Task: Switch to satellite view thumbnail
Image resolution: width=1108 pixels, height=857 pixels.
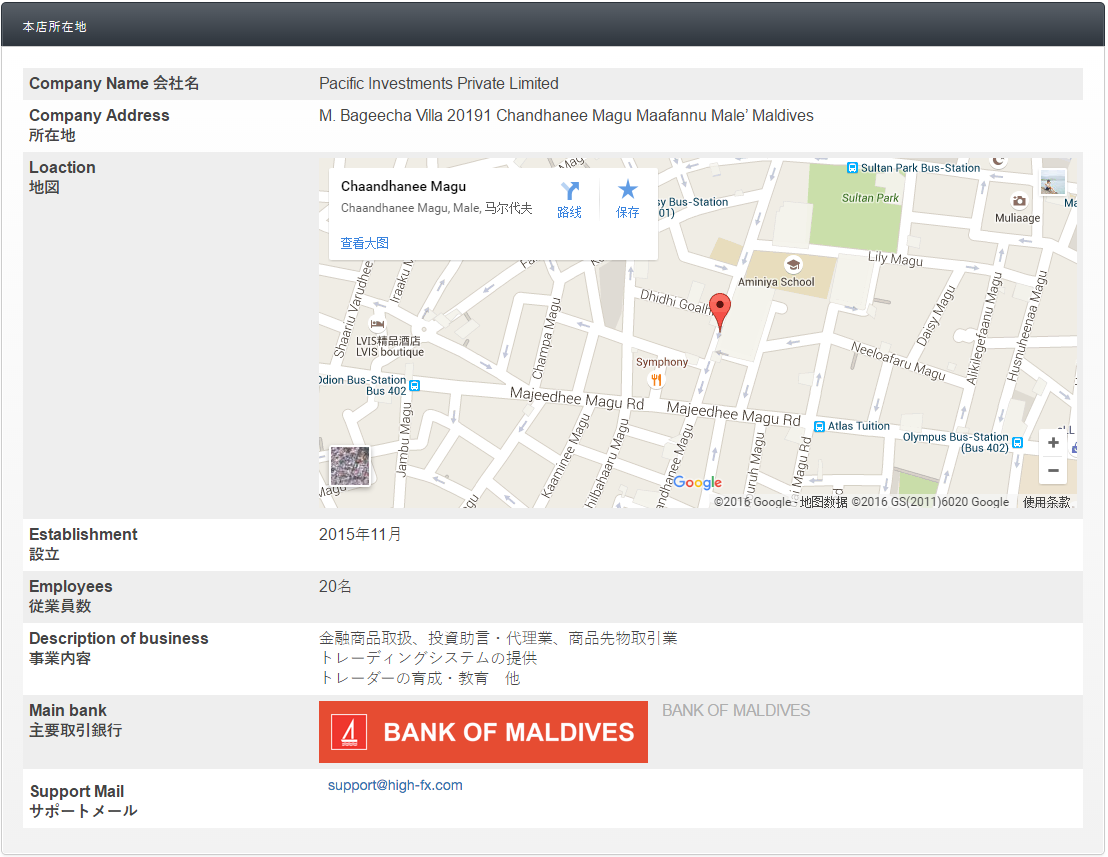Action: point(350,466)
